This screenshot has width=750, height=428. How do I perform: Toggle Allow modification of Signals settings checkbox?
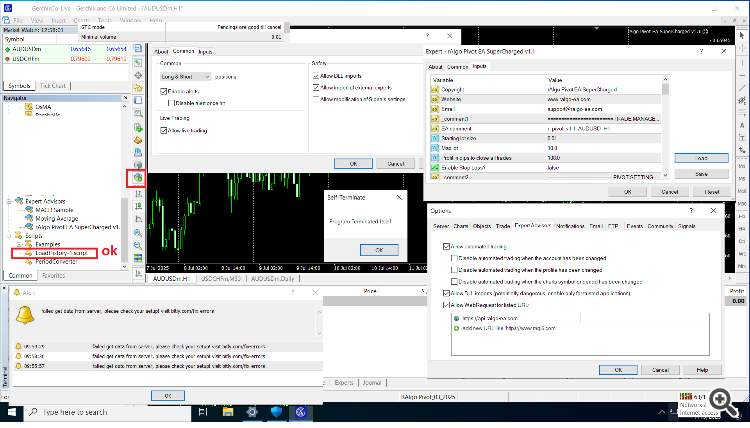316,99
